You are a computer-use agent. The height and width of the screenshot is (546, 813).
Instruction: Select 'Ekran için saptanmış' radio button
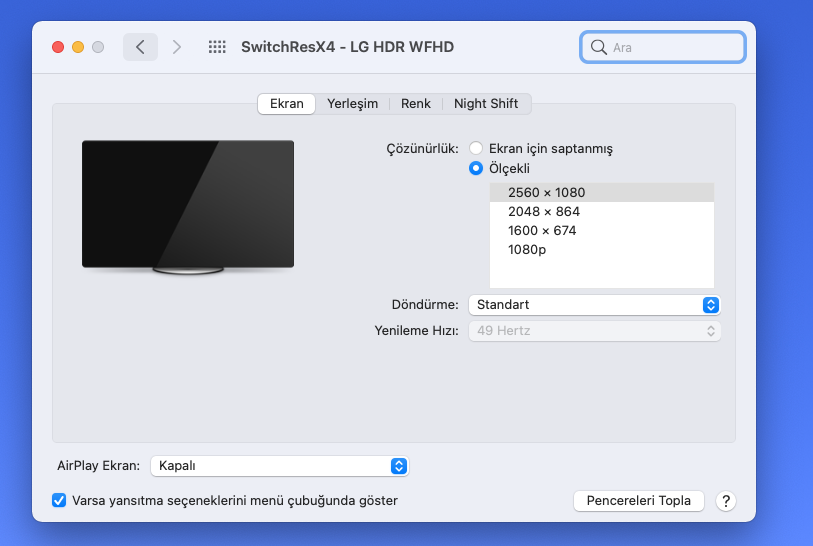(x=475, y=148)
